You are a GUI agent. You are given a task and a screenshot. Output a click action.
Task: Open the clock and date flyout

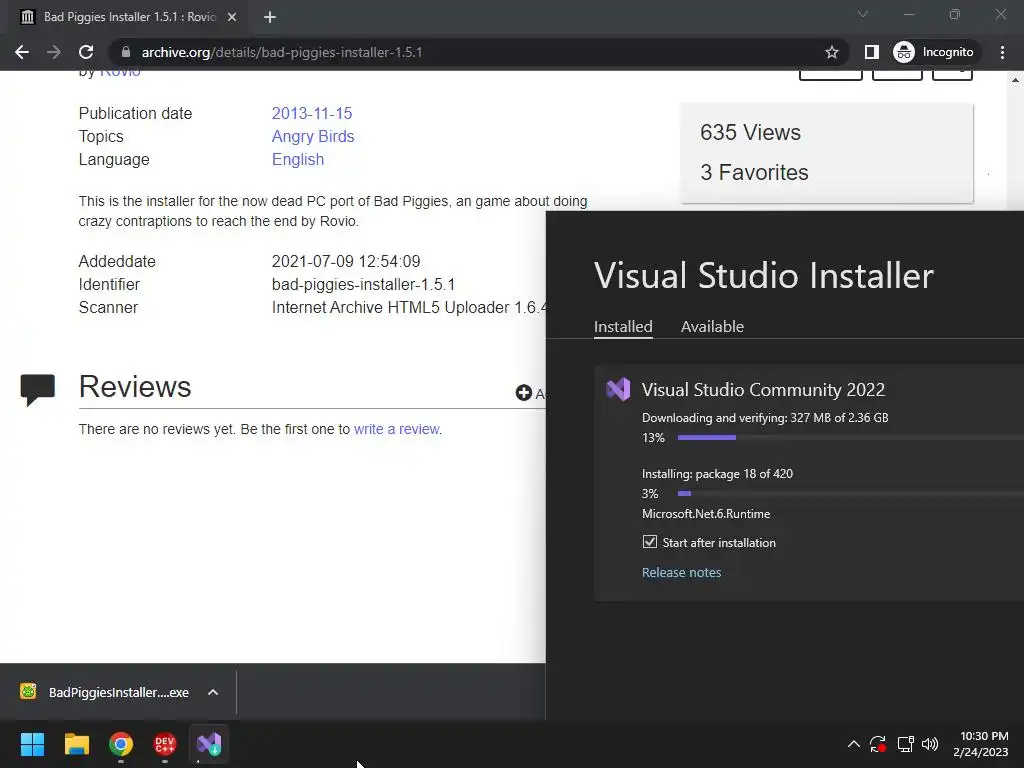point(981,744)
